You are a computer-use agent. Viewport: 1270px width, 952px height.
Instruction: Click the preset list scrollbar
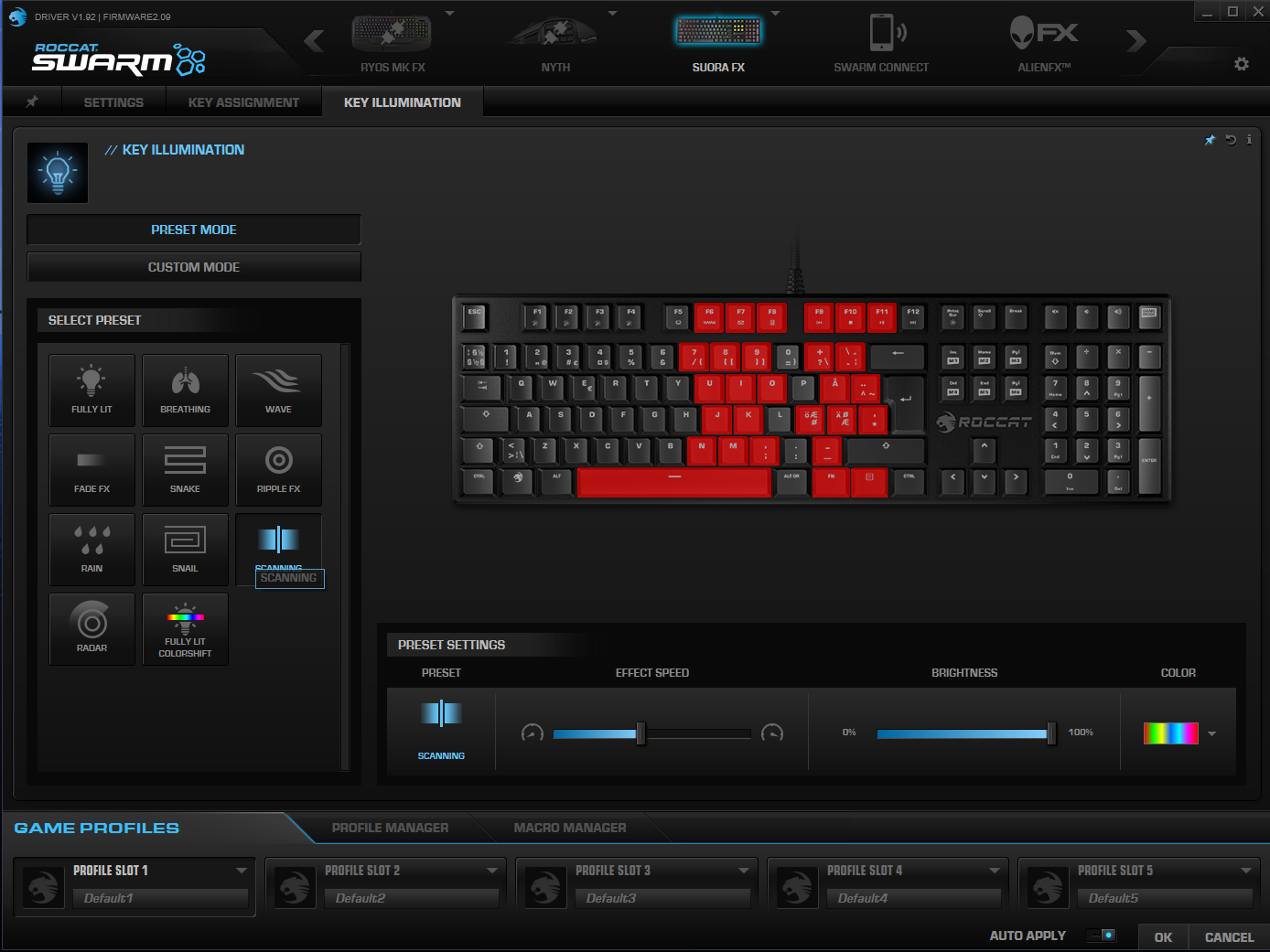point(345,557)
